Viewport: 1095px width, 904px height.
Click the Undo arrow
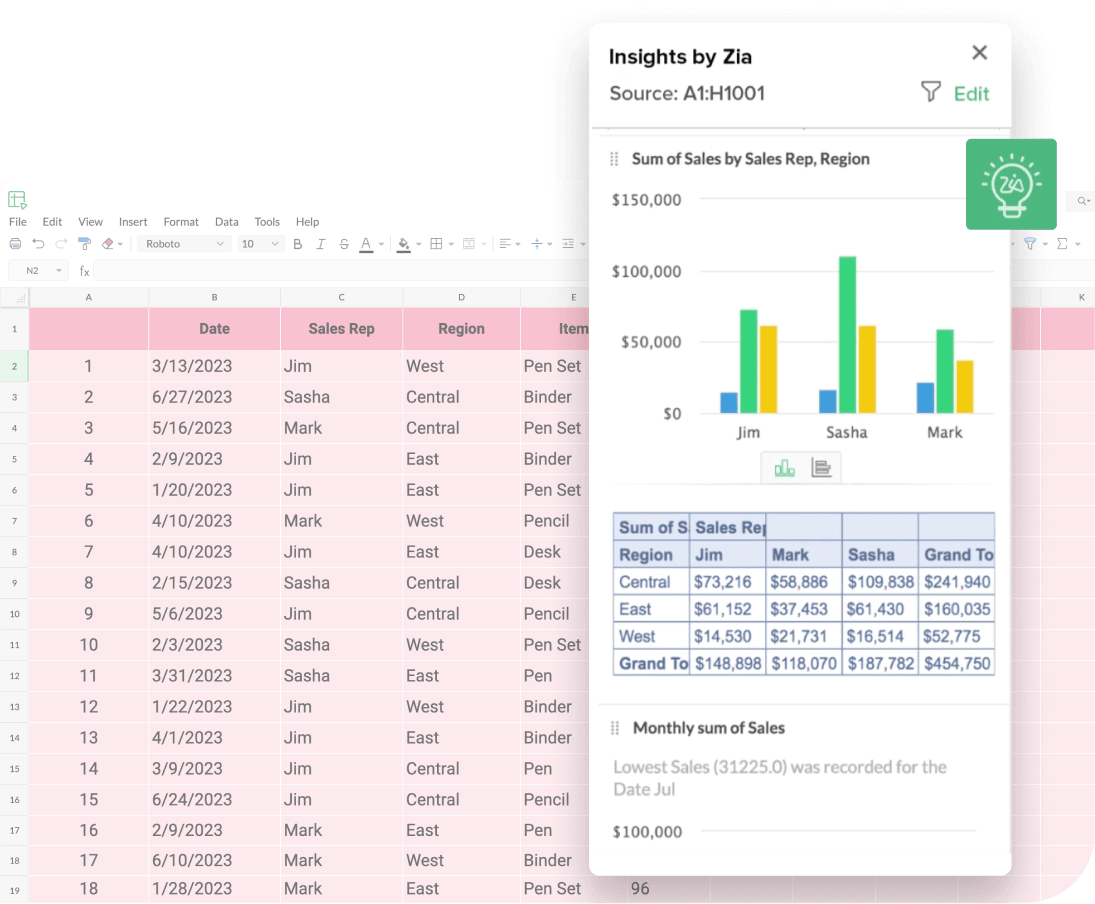pyautogui.click(x=38, y=244)
